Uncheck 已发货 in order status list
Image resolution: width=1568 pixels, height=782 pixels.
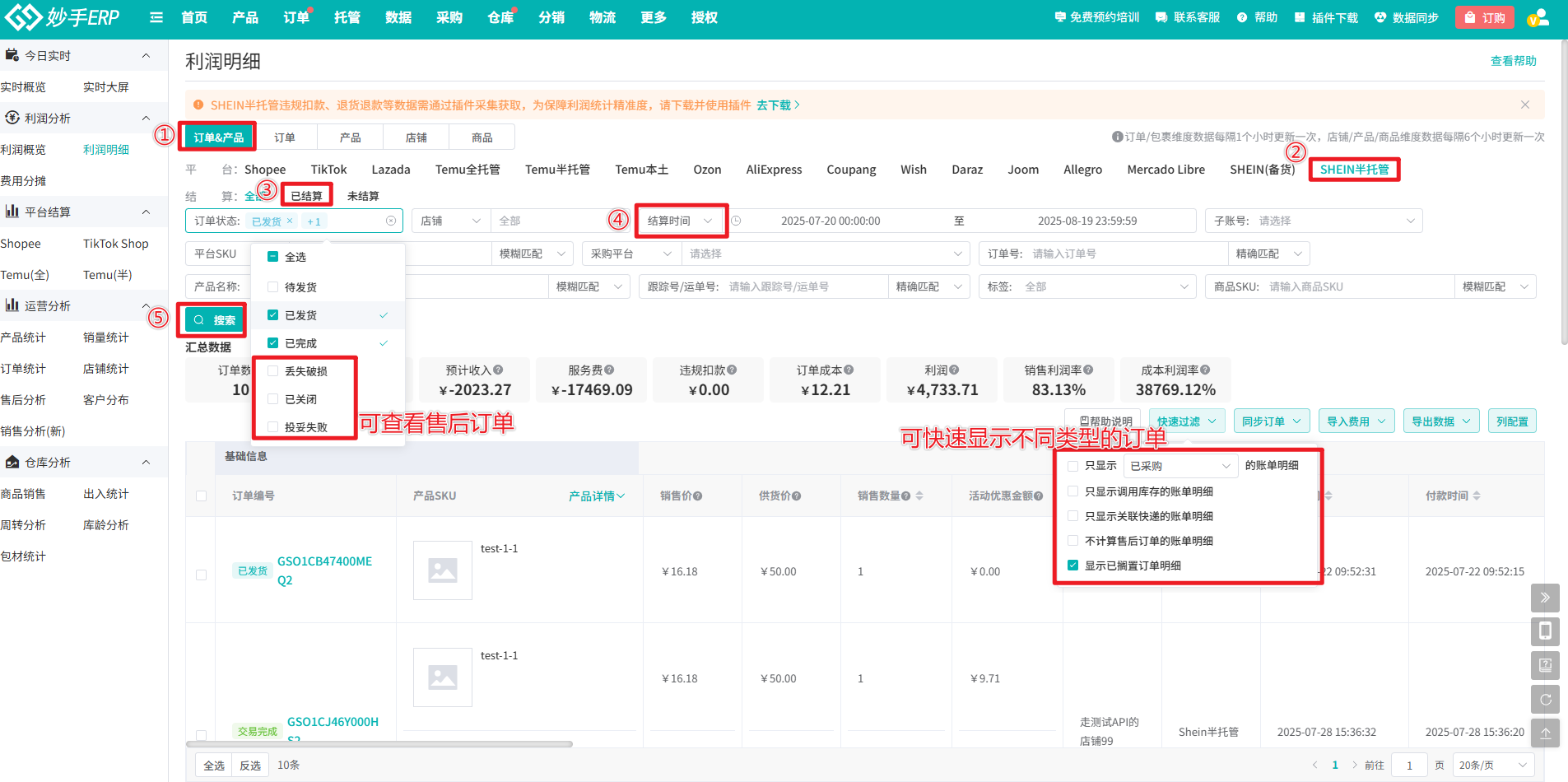click(x=272, y=315)
